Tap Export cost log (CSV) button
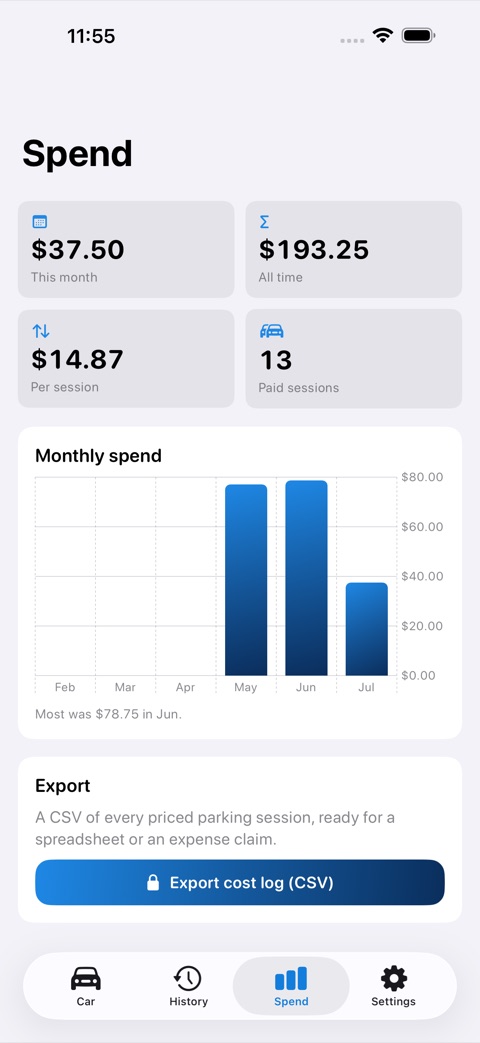The image size is (480, 1043). [x=240, y=883]
